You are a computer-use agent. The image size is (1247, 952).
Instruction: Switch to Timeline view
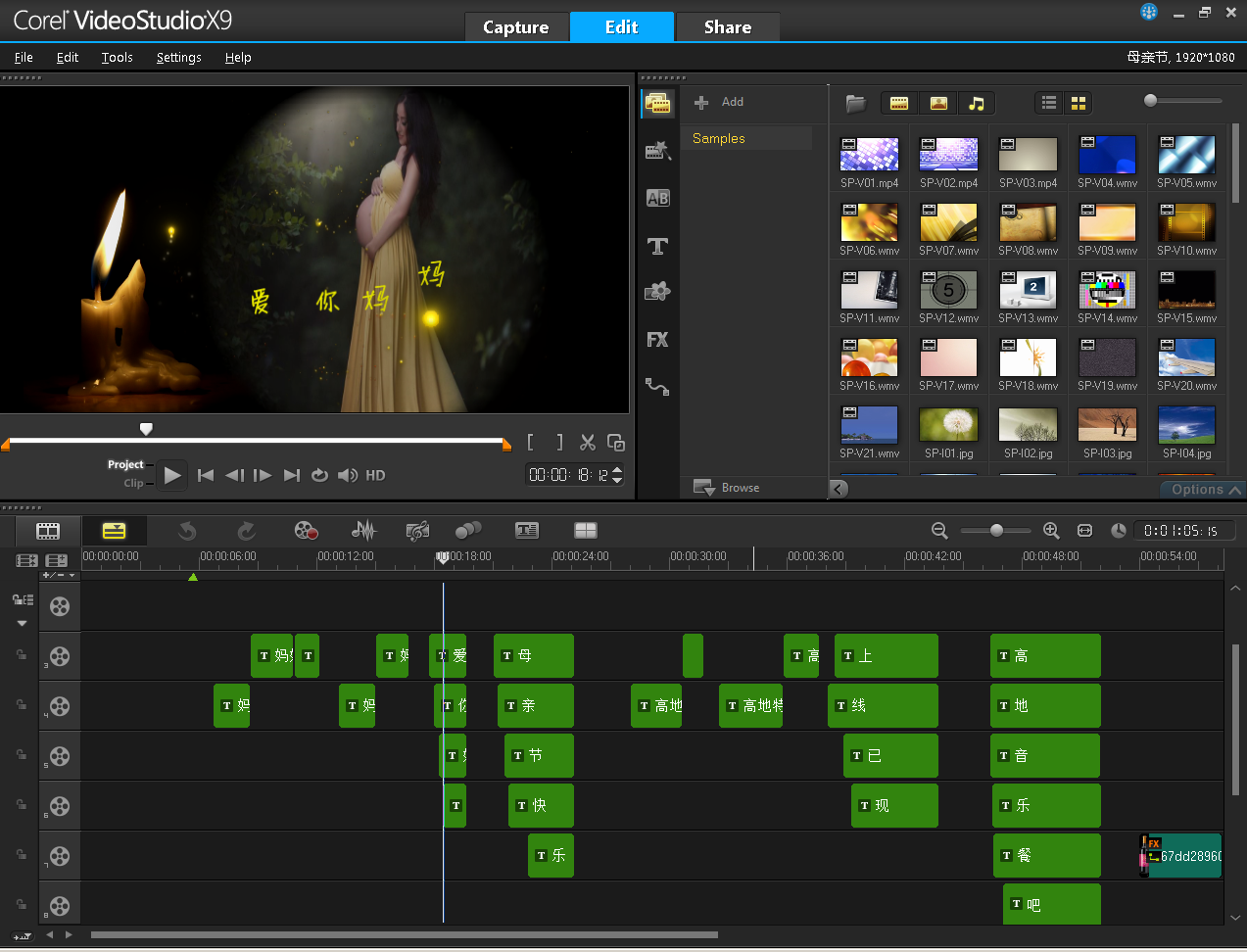pyautogui.click(x=115, y=531)
